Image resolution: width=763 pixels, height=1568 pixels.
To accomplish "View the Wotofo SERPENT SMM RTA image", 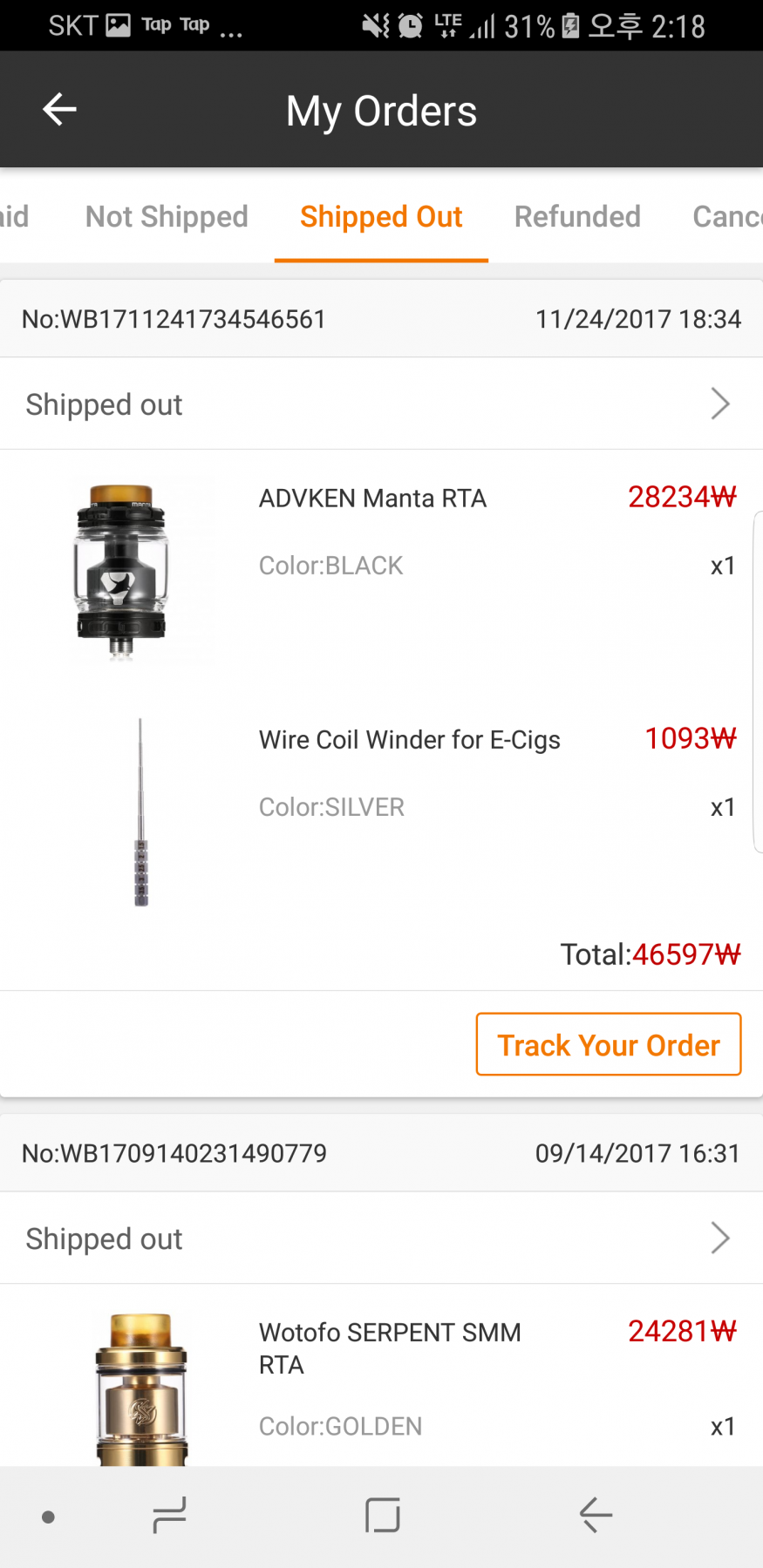I will point(141,1389).
